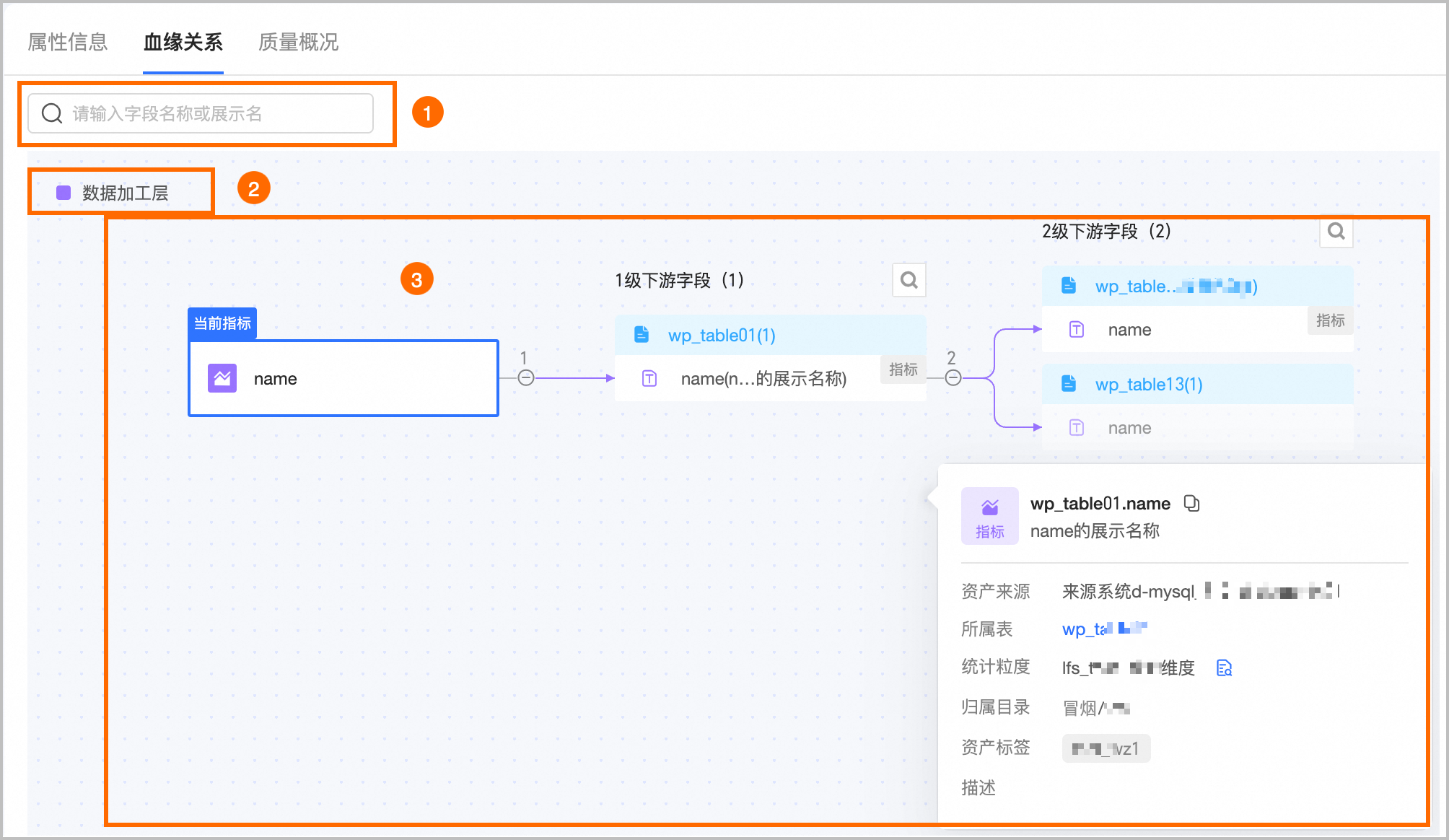Click the search icon for 2级下游字段
The image size is (1449, 840).
(x=1336, y=232)
